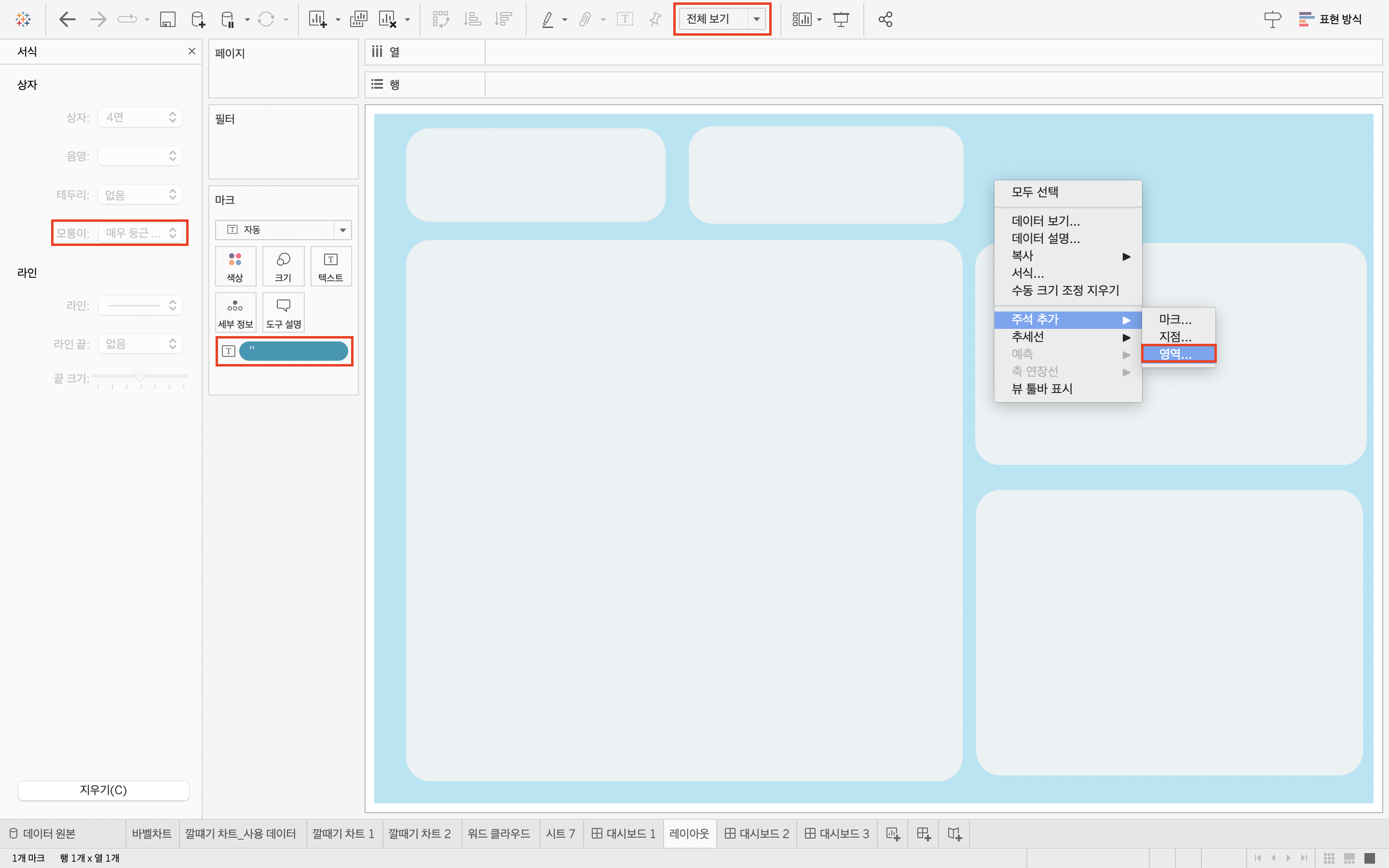Click the save workbook icon
This screenshot has height=868, width=1389.
point(167,19)
